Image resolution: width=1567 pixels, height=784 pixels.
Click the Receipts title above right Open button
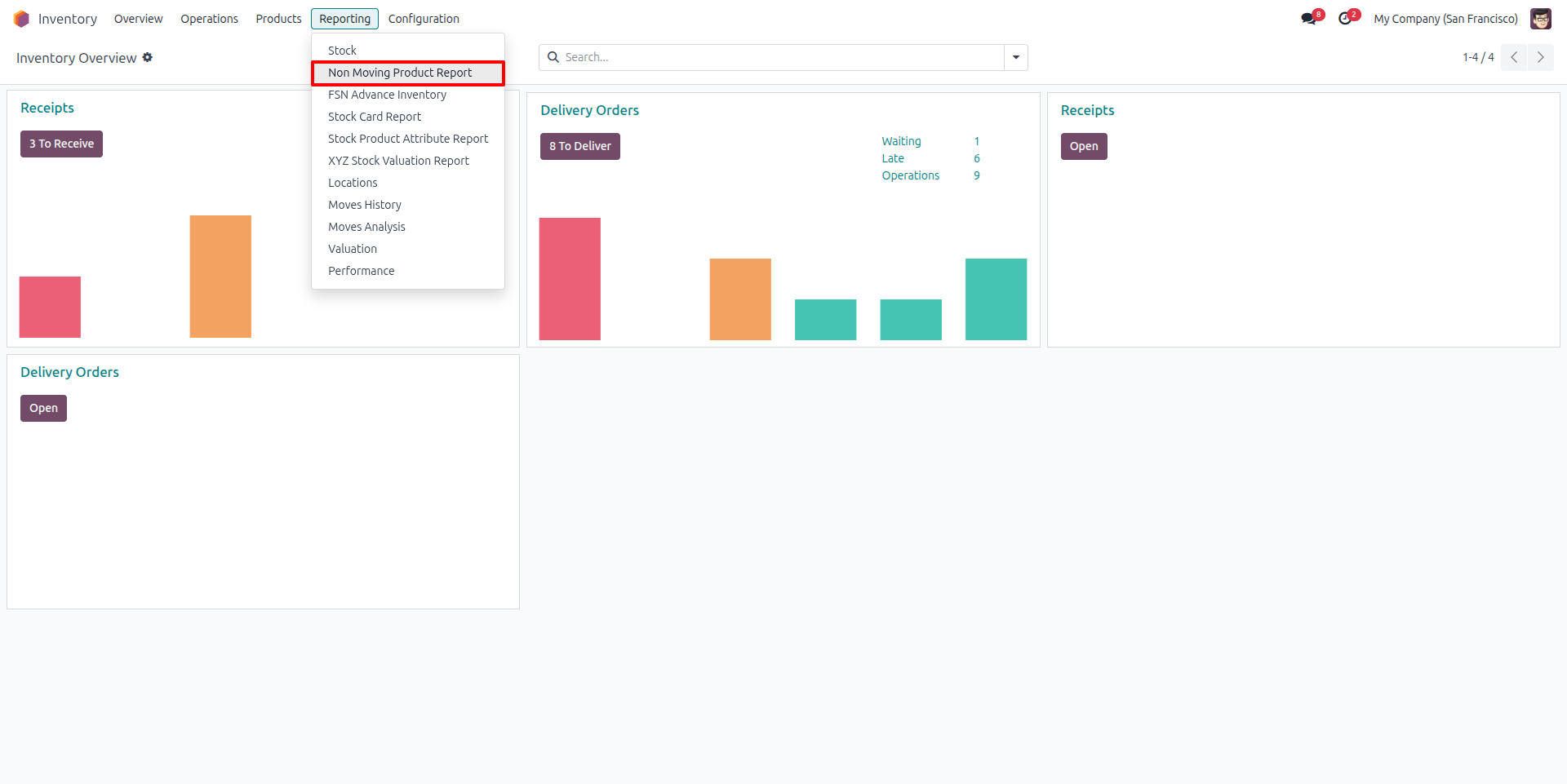click(1087, 110)
